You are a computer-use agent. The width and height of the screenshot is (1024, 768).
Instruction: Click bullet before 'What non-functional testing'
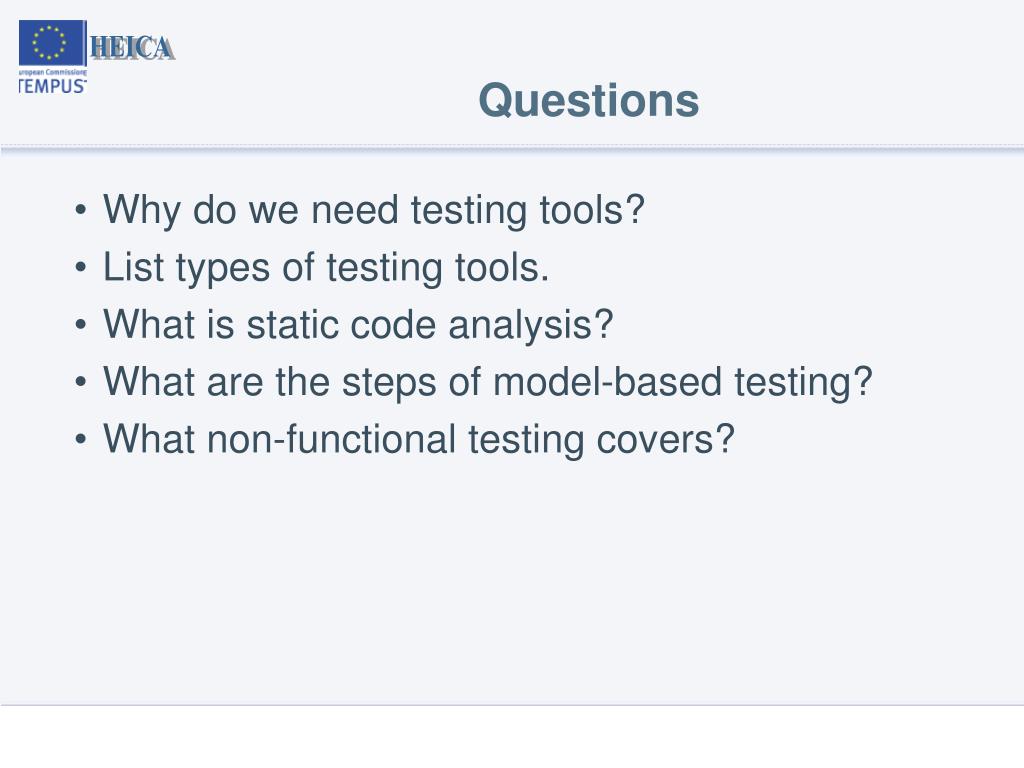(x=80, y=439)
